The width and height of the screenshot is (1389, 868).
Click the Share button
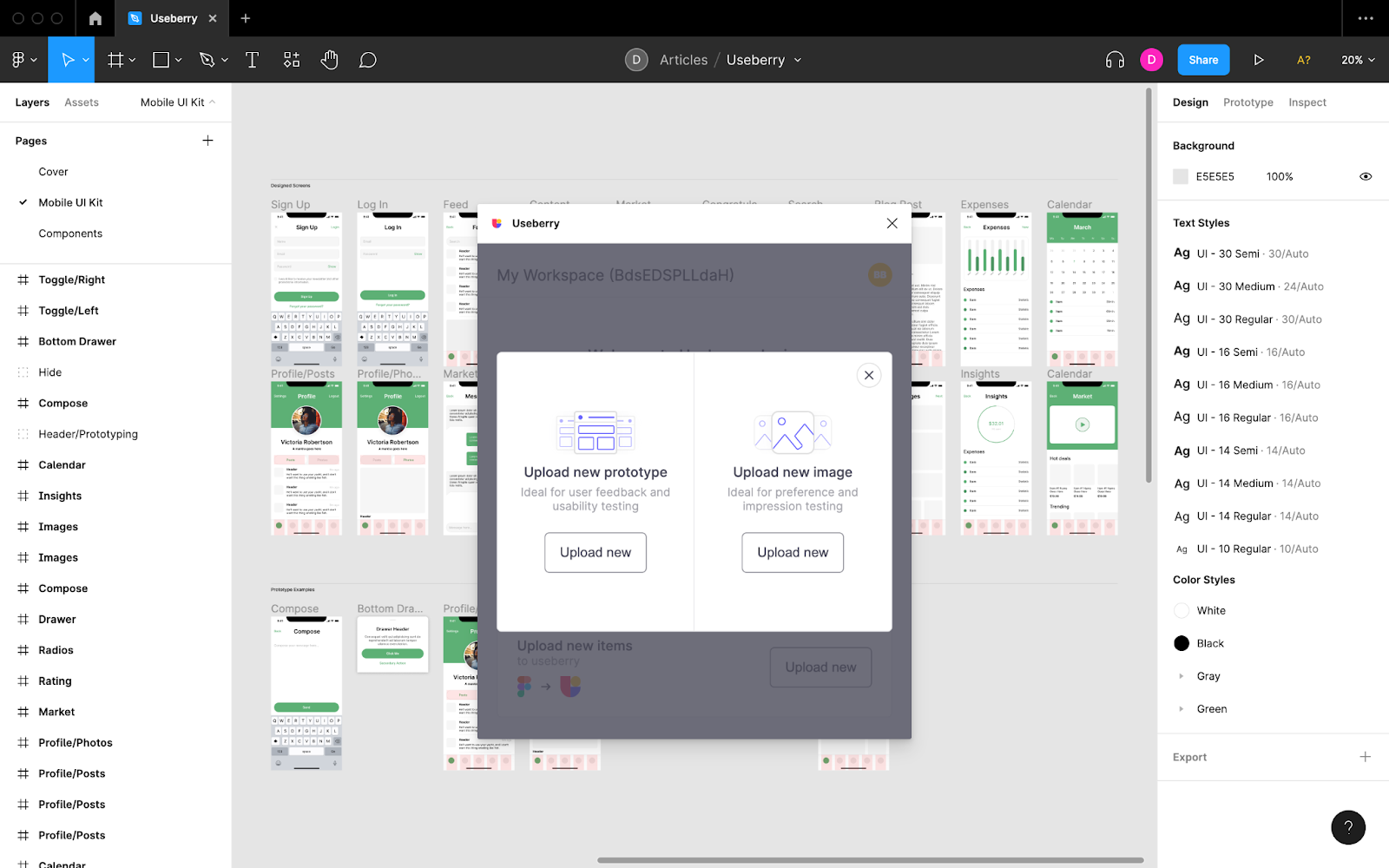[x=1203, y=60]
